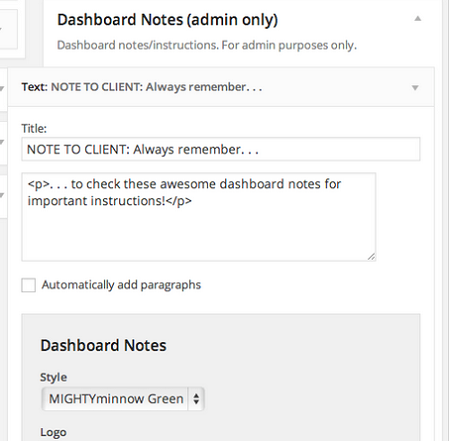Open the MIGHTYminnow Green style dropdown

click(x=123, y=399)
